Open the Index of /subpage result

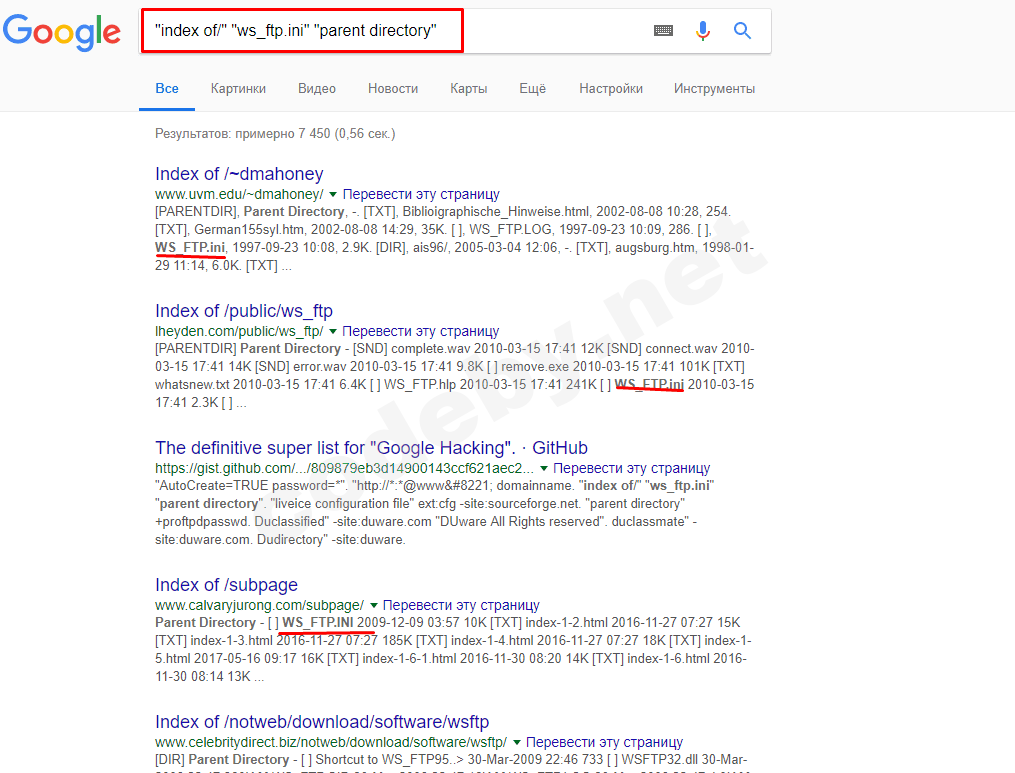coord(226,585)
